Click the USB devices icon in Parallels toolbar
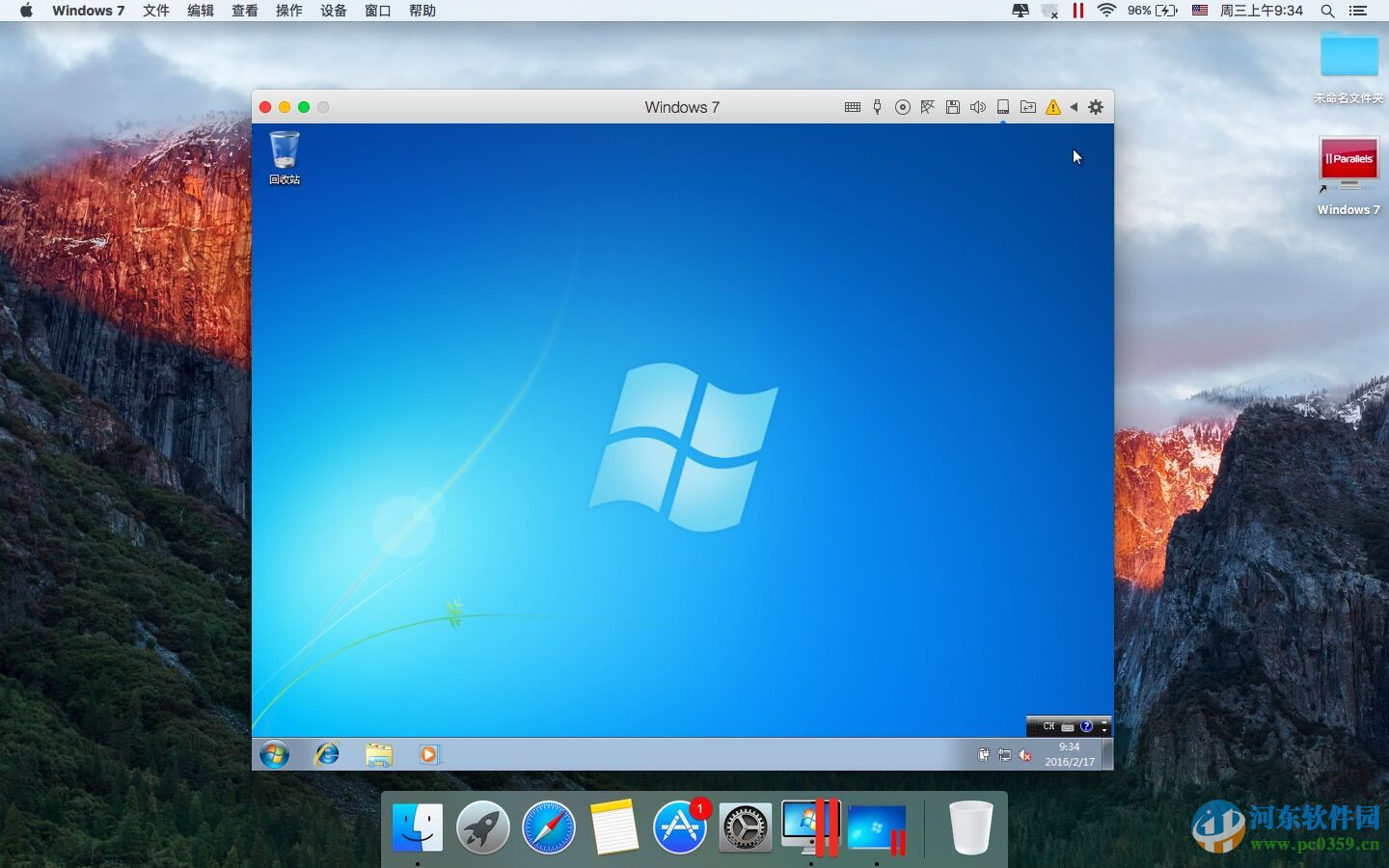The image size is (1389, 868). 876,107
